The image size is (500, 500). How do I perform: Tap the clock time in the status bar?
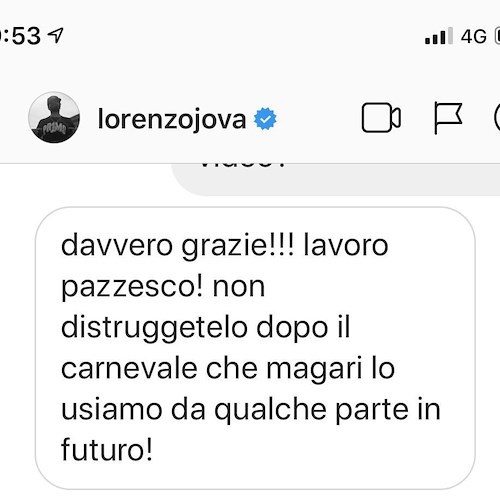click(x=21, y=36)
